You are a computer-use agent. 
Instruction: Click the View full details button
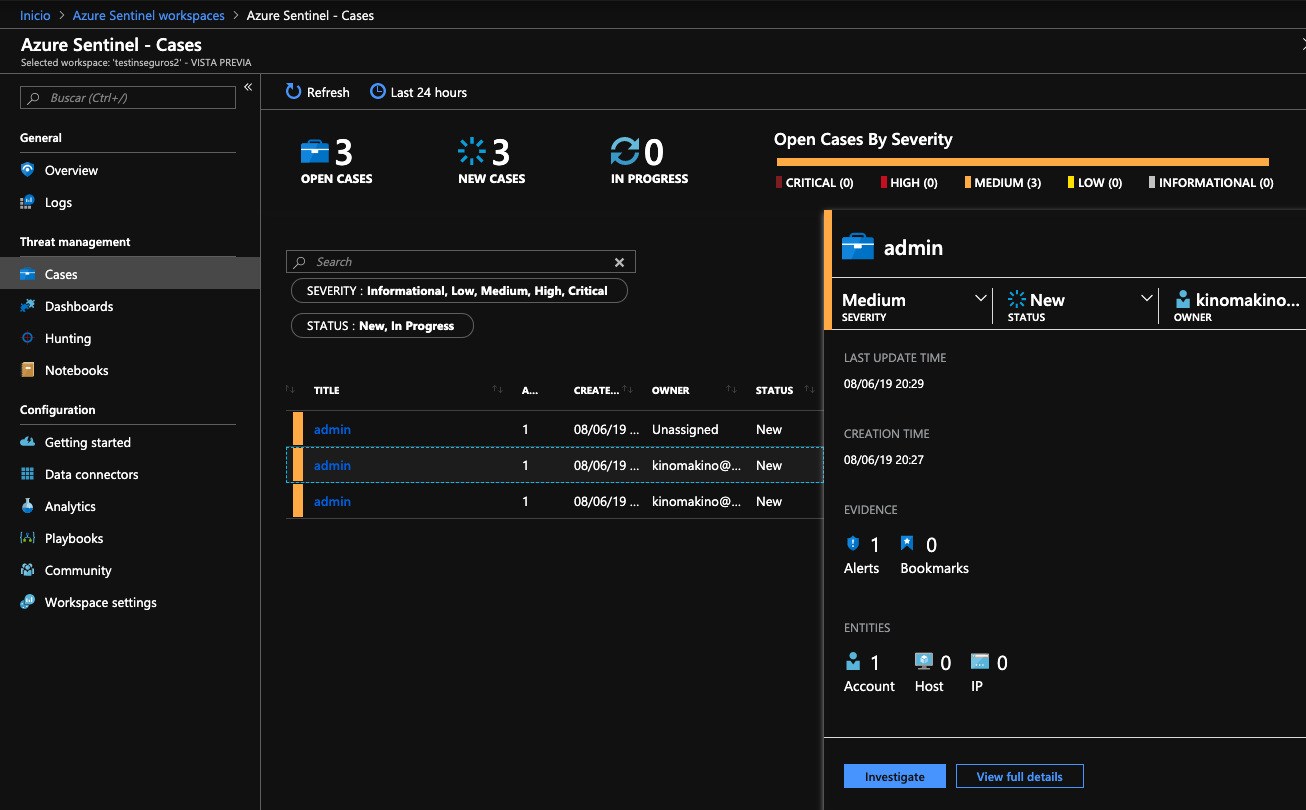pyautogui.click(x=1019, y=777)
